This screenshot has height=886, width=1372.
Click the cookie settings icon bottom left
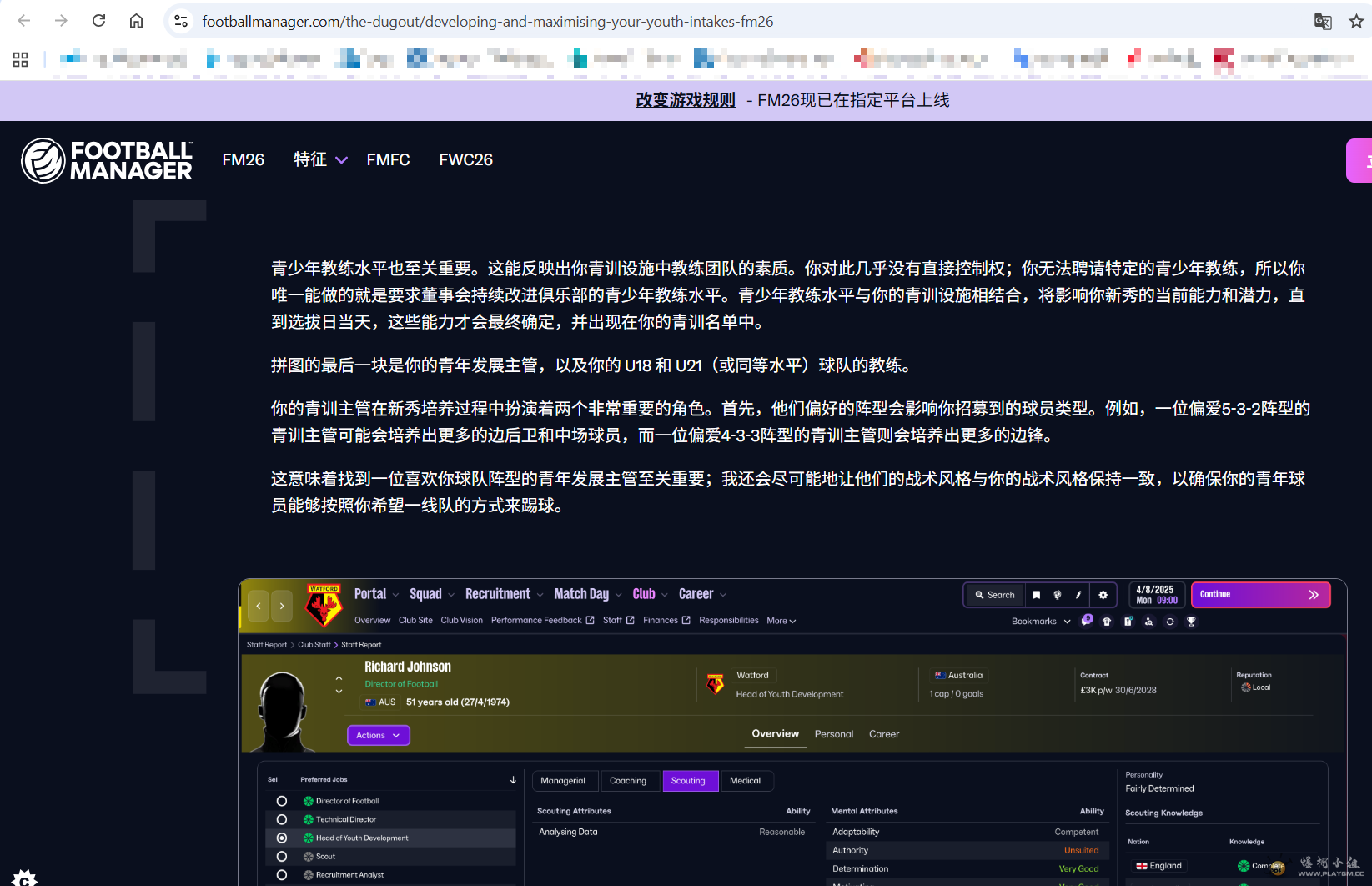[24, 878]
